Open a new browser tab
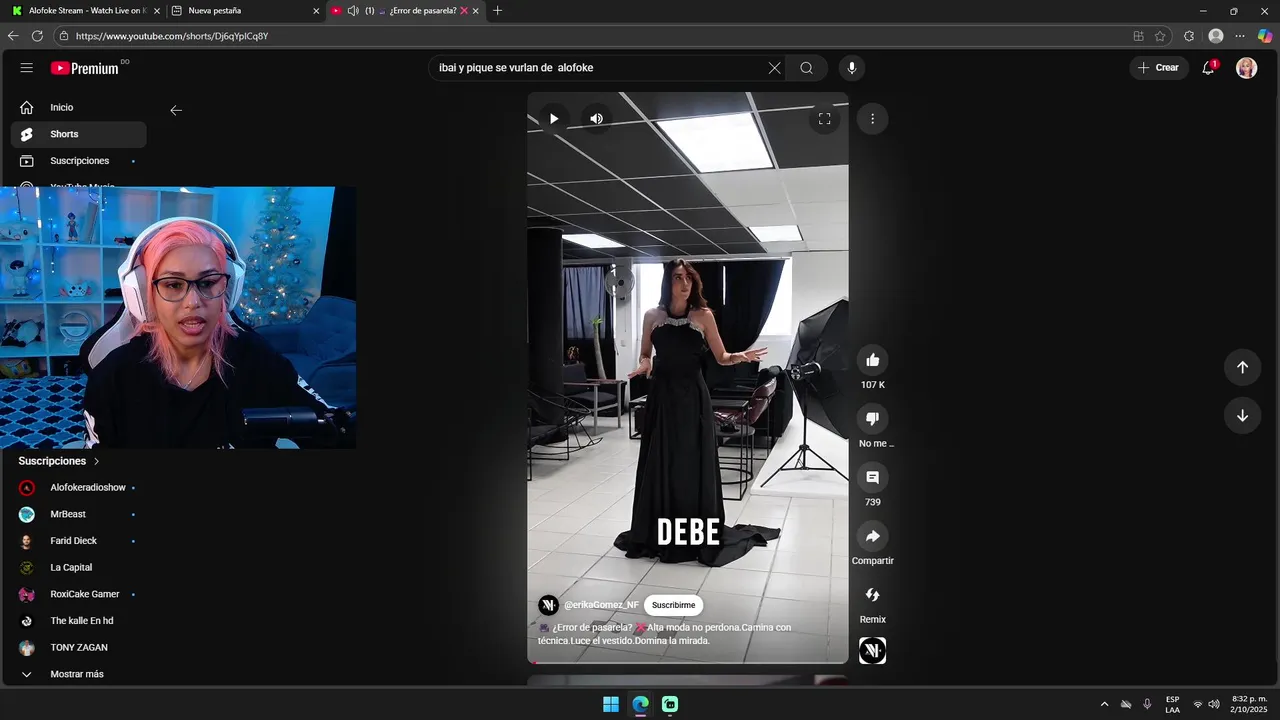The width and height of the screenshot is (1280, 720). click(x=498, y=11)
